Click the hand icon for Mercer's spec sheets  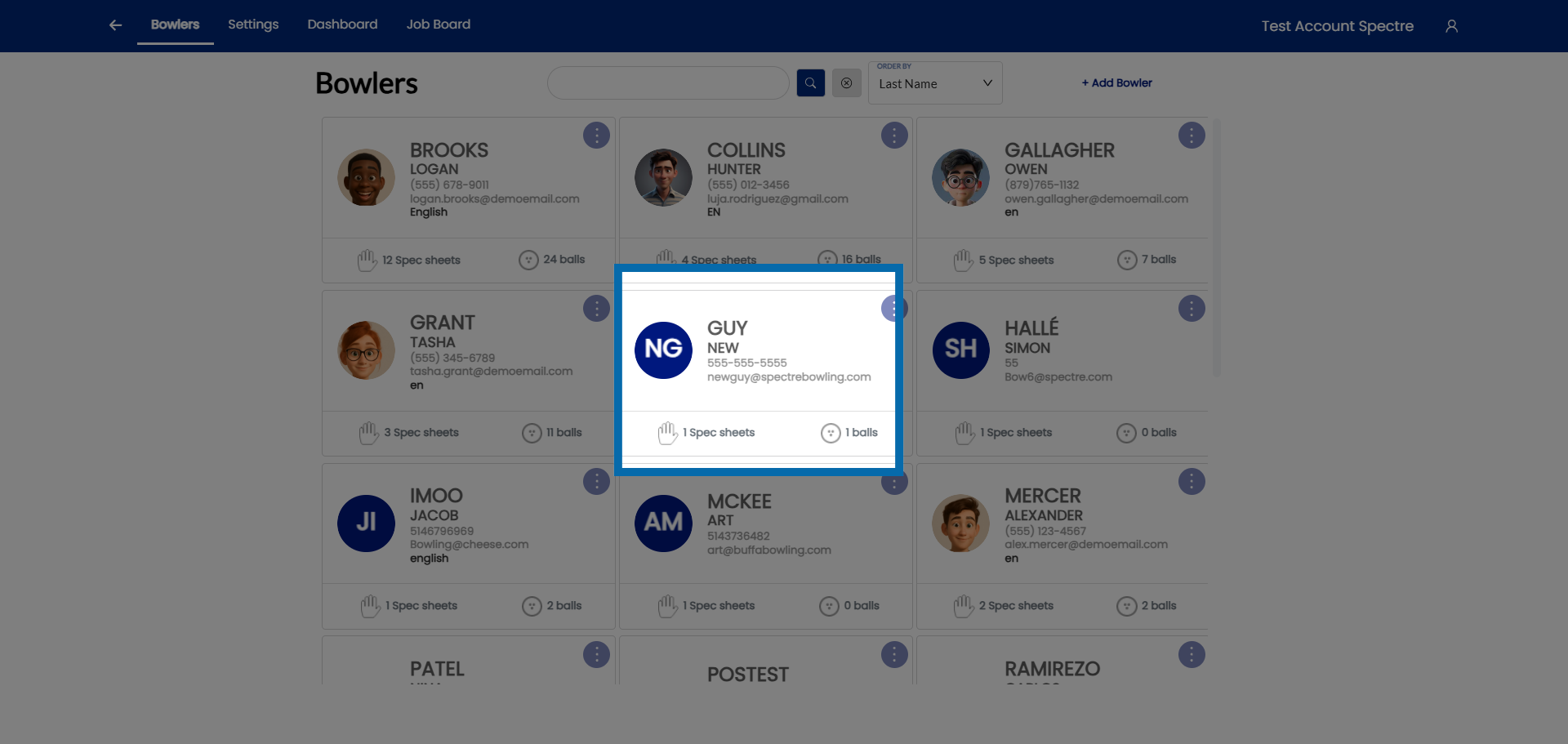point(964,606)
